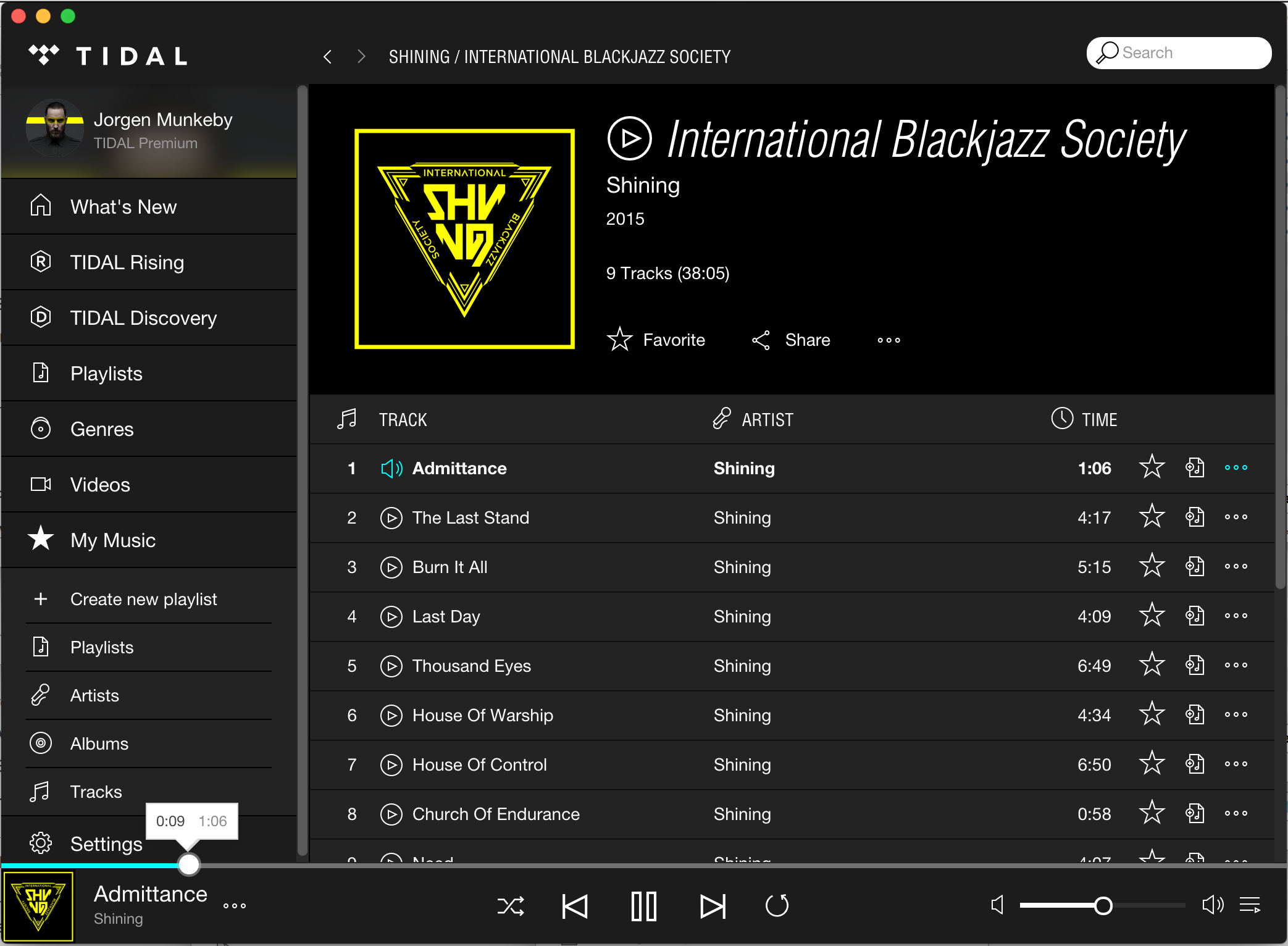This screenshot has height=946, width=1288.
Task: Play Last Day
Action: [x=391, y=616]
